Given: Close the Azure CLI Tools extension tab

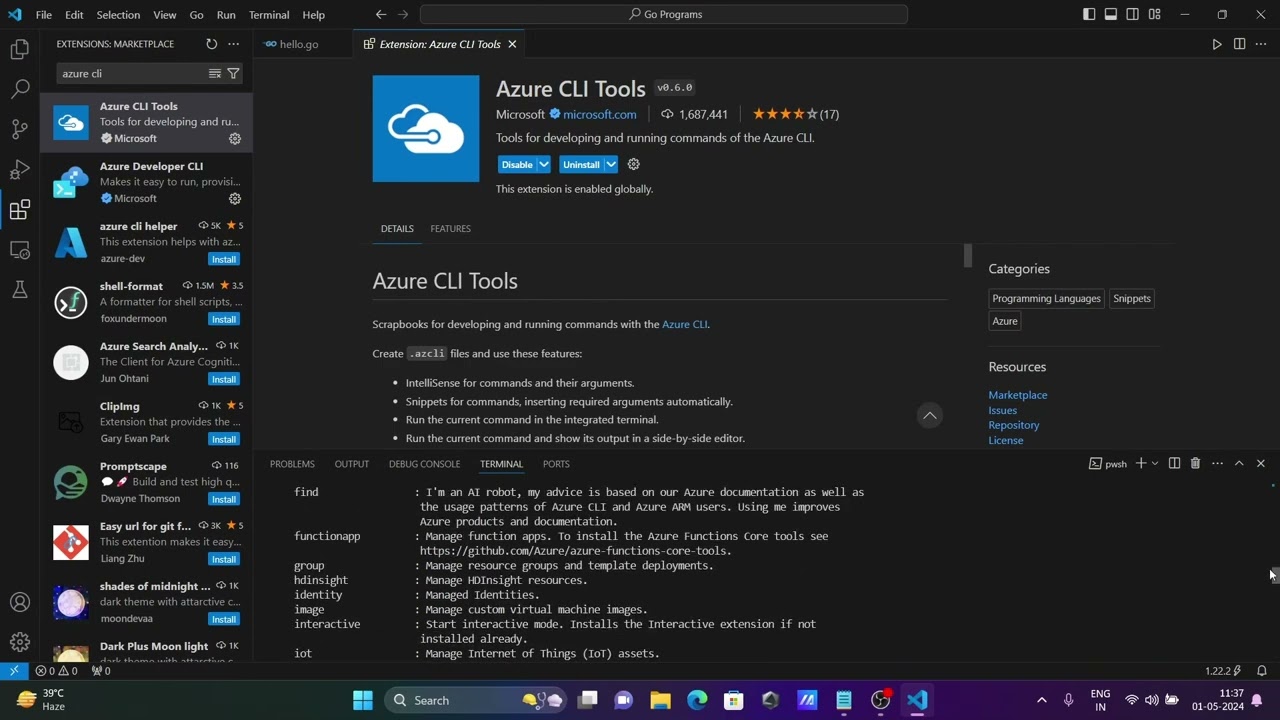Looking at the screenshot, I should 512,44.
